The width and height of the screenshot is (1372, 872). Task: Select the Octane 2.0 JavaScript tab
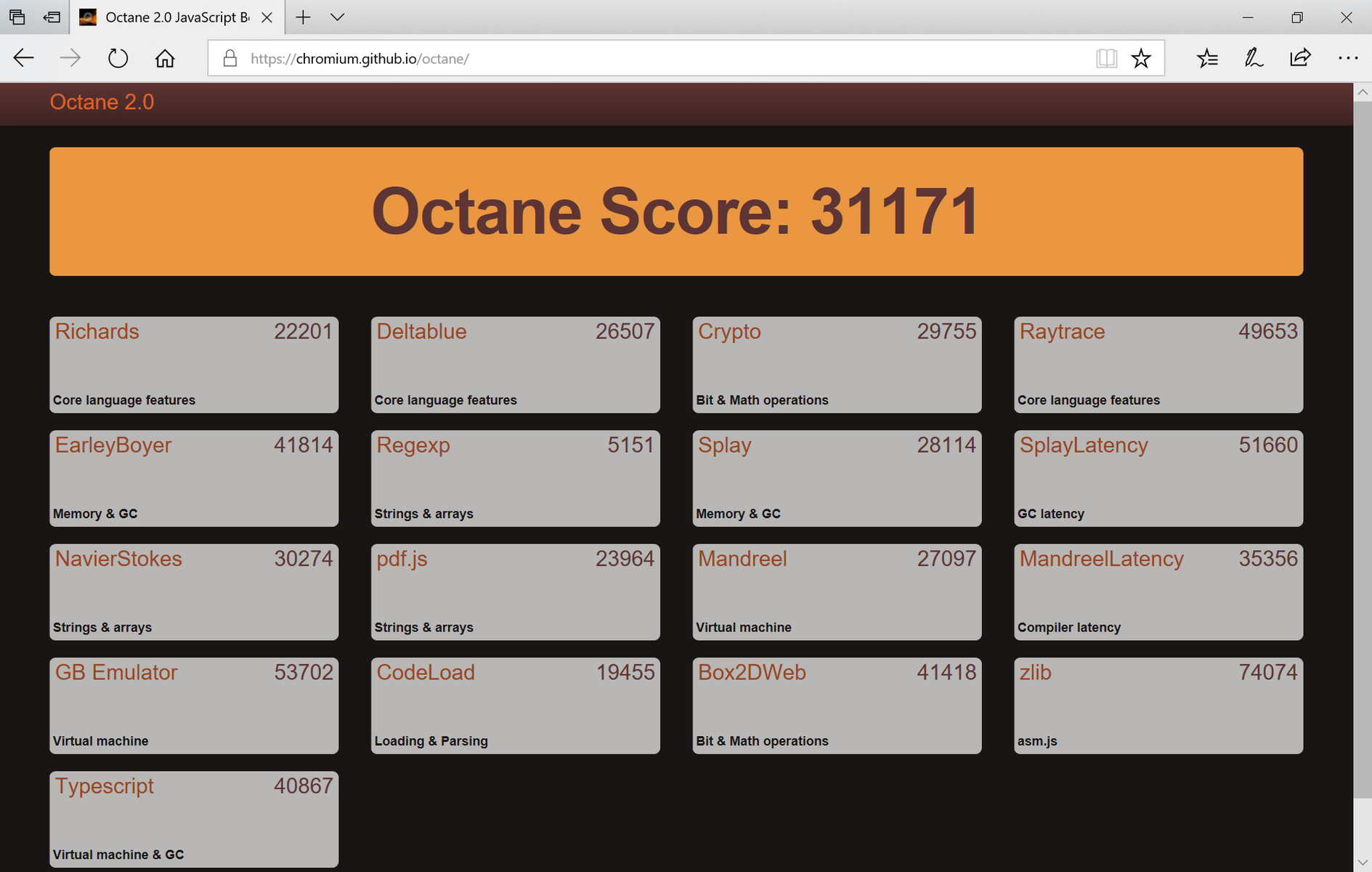[176, 17]
